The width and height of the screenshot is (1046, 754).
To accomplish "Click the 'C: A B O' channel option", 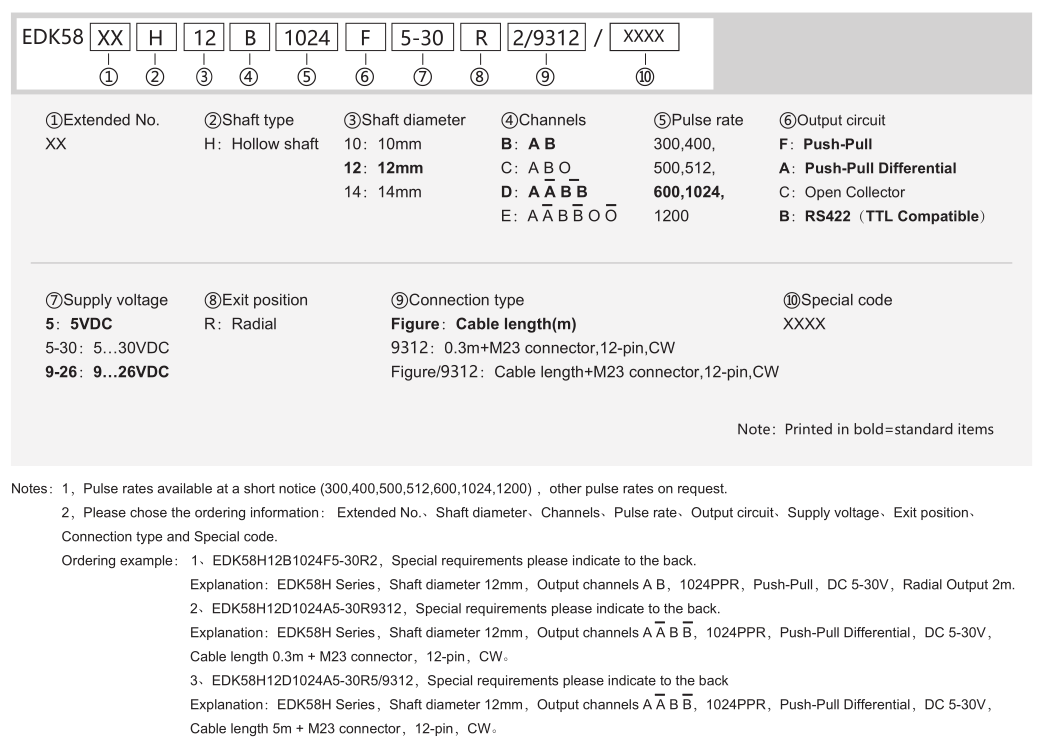I will click(x=536, y=168).
